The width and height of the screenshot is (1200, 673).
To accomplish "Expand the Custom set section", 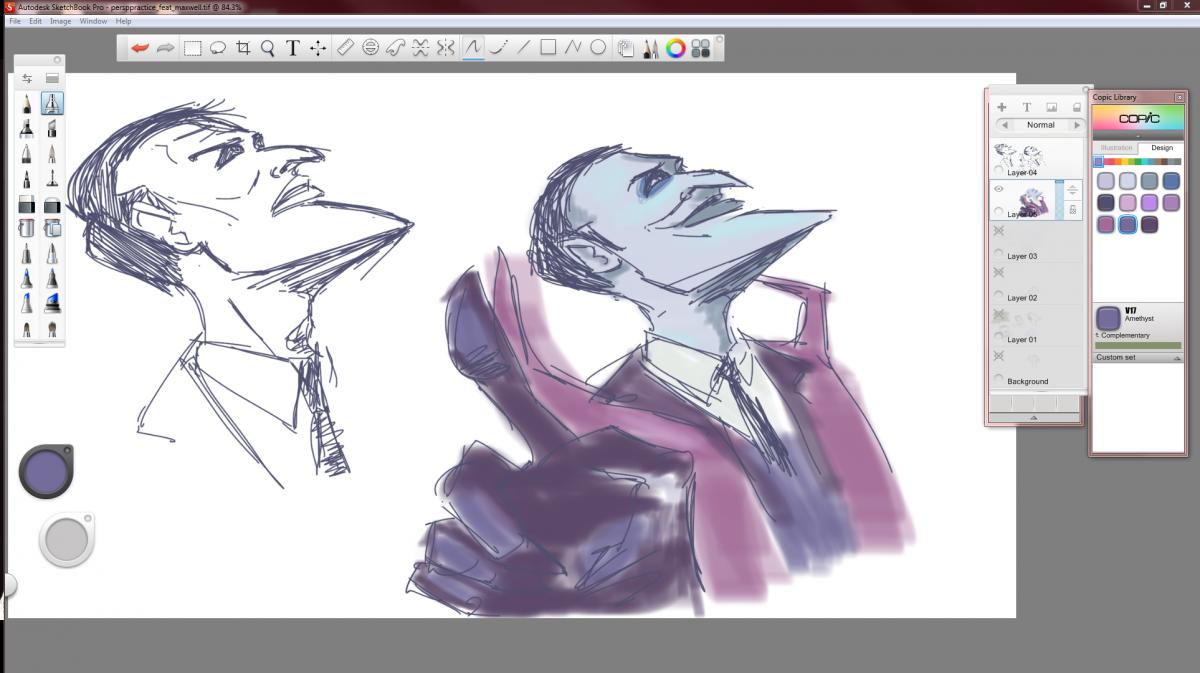I will (1177, 357).
